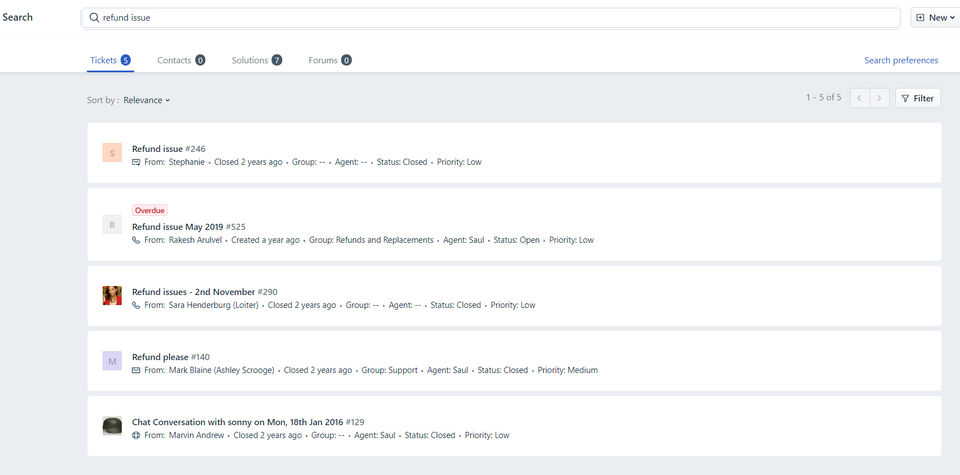Open Sara Henderburg's profile photo

[x=112, y=295]
